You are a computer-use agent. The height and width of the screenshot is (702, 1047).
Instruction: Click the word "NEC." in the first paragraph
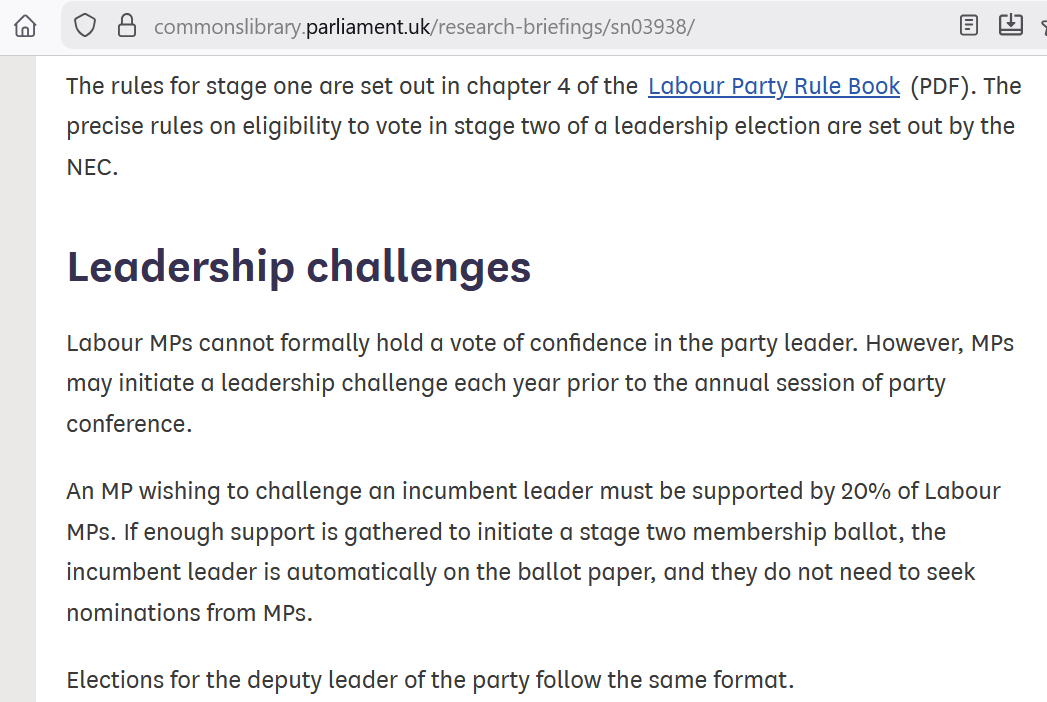(92, 167)
